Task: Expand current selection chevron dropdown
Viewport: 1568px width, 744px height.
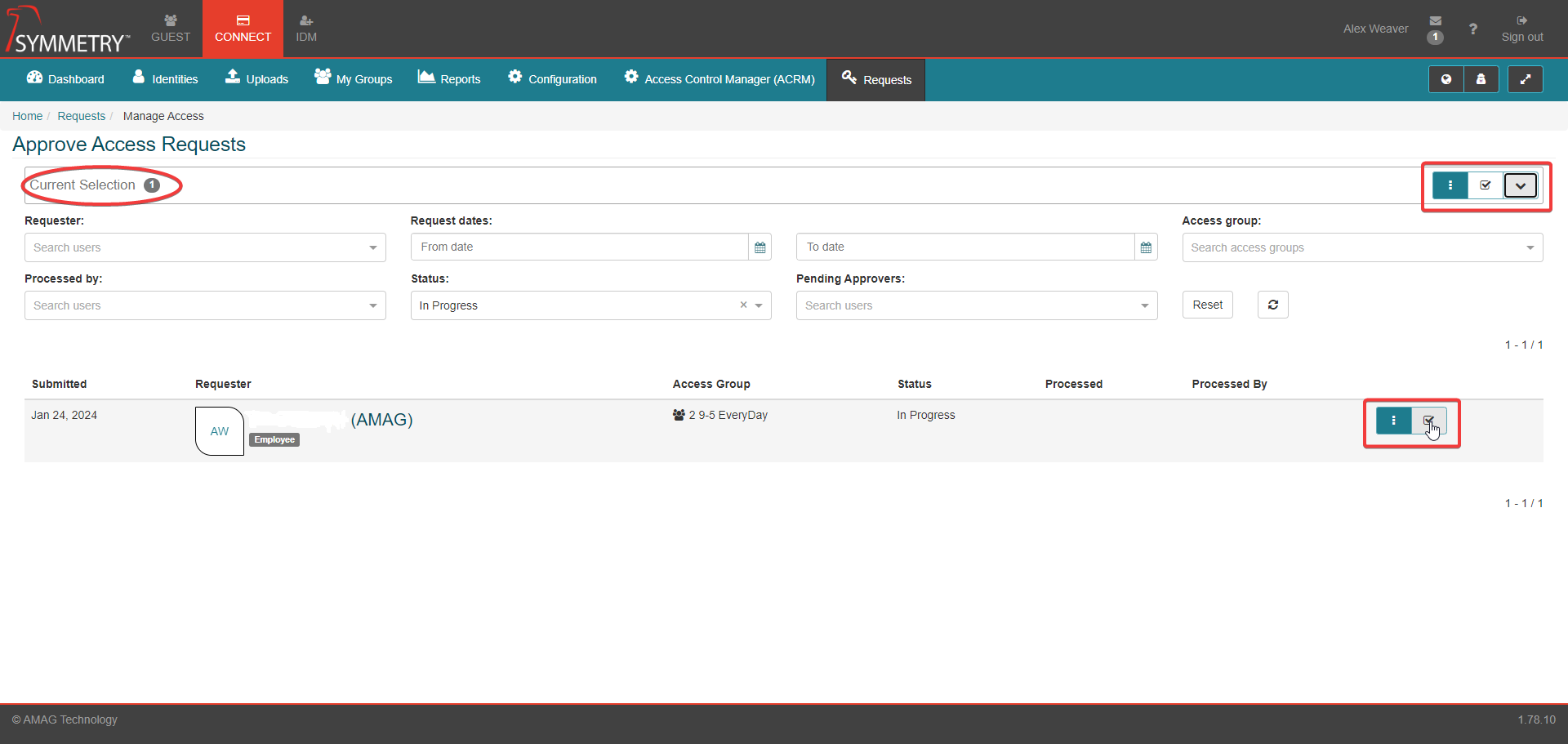Action: click(1521, 185)
